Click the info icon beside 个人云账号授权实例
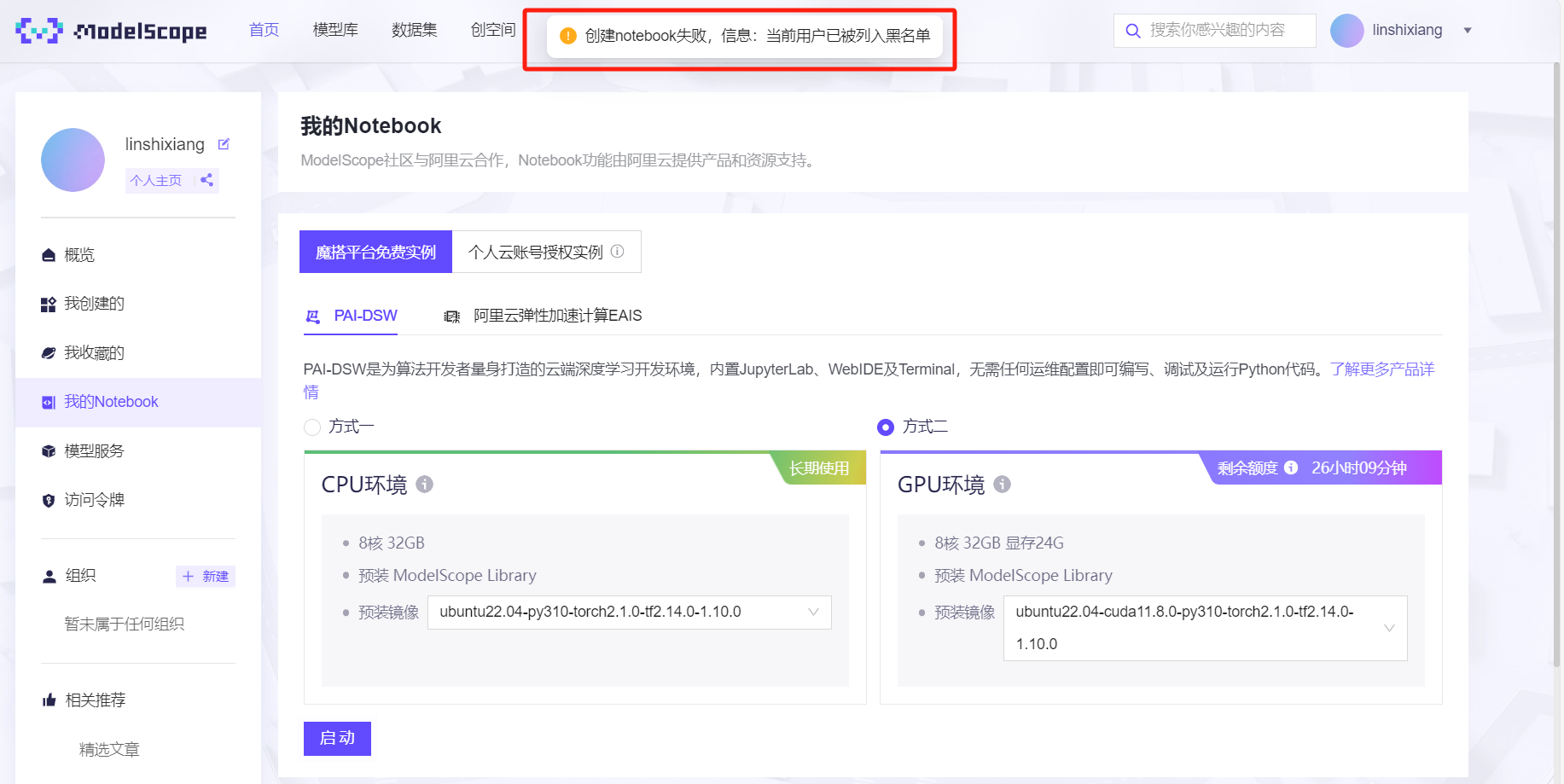The image size is (1564, 784). (x=617, y=252)
